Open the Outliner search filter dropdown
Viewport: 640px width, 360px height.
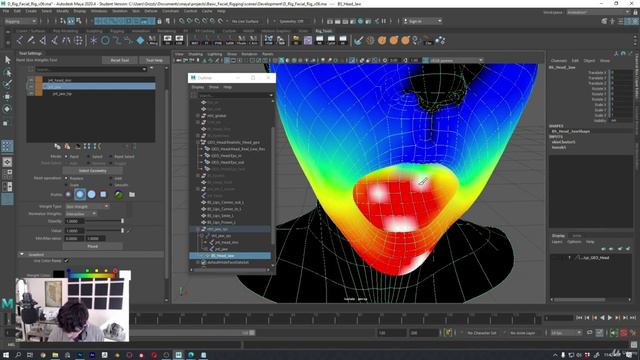[271, 95]
